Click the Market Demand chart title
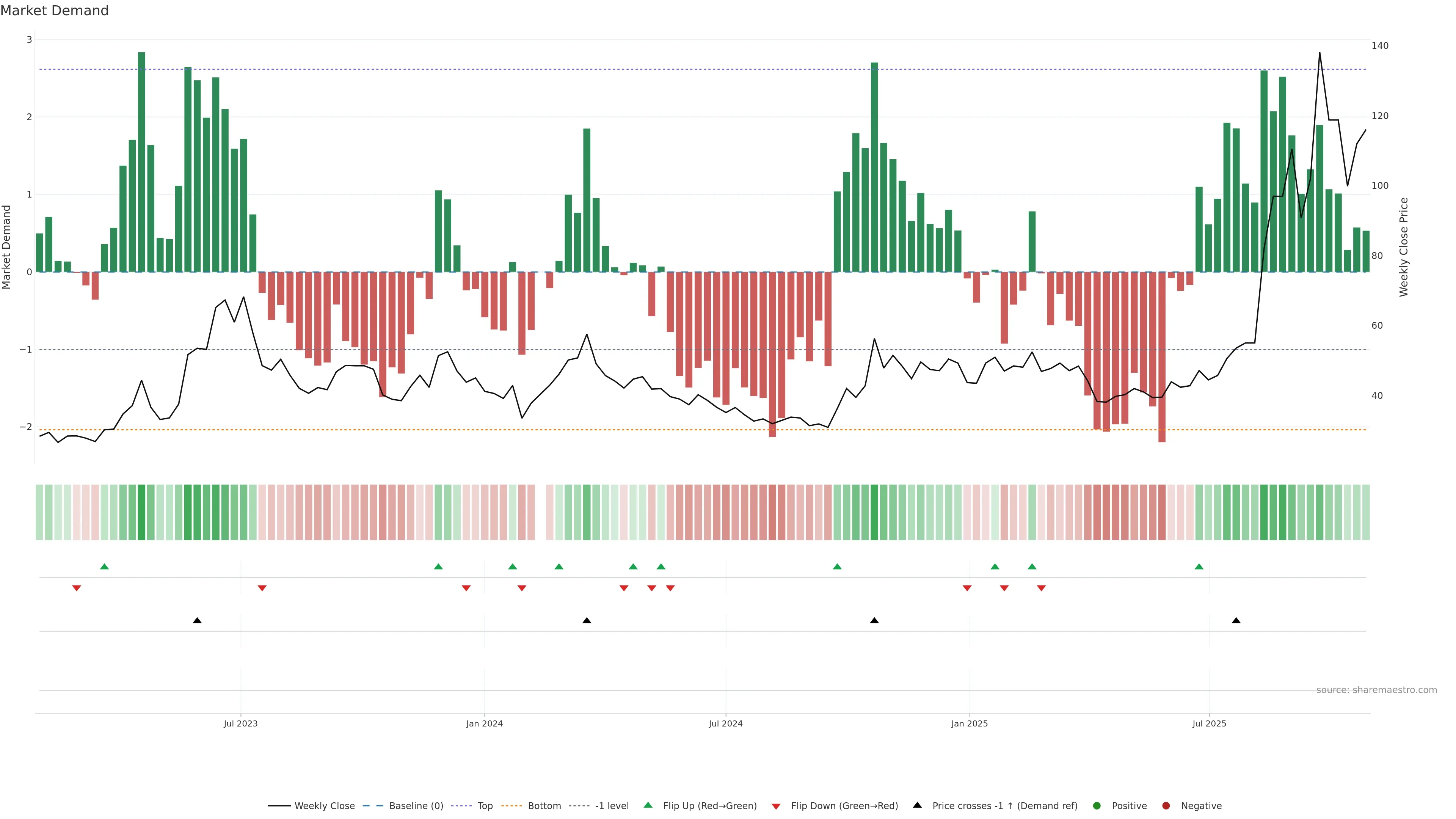This screenshot has width=1456, height=819. coord(54,11)
